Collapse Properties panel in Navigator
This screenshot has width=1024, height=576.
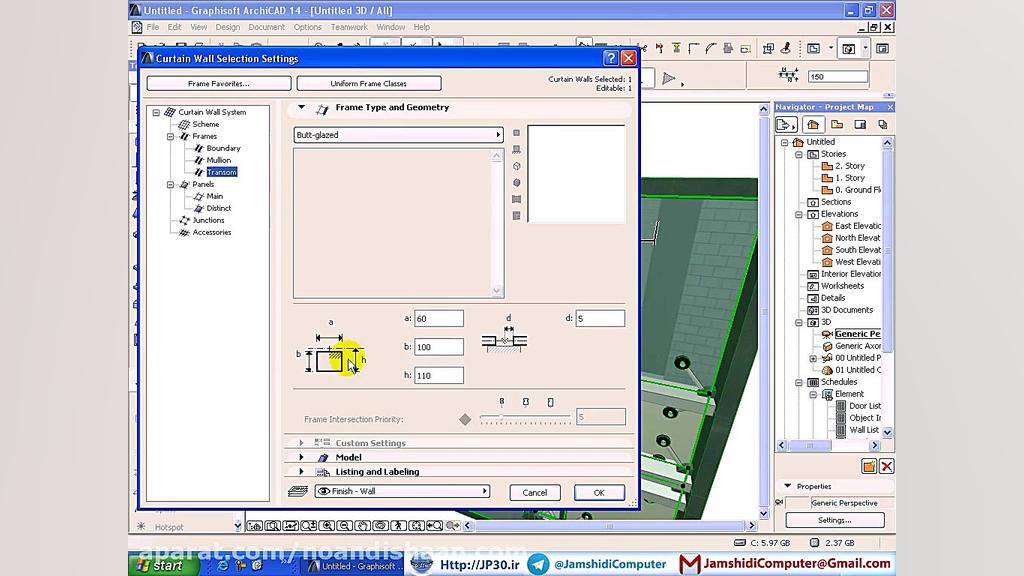click(788, 486)
